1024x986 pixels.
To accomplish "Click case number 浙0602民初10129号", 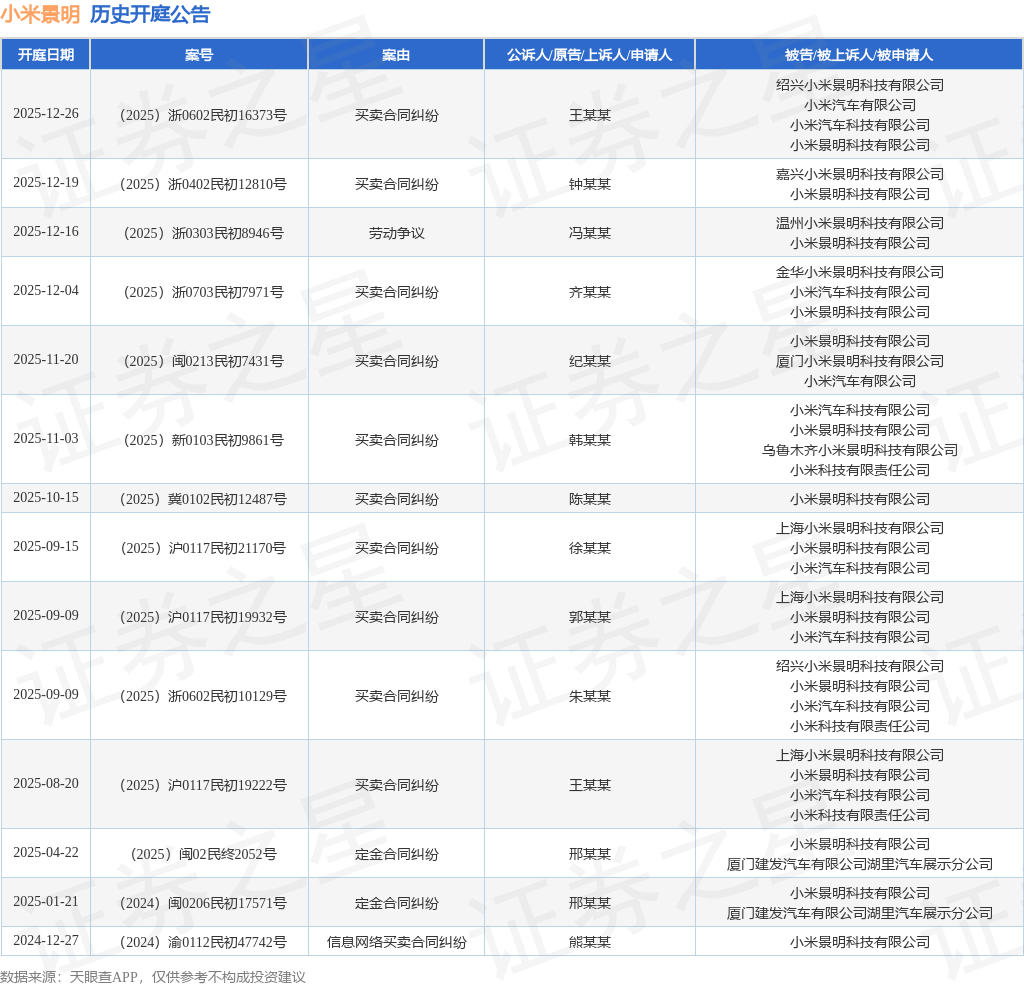I will click(x=203, y=697).
